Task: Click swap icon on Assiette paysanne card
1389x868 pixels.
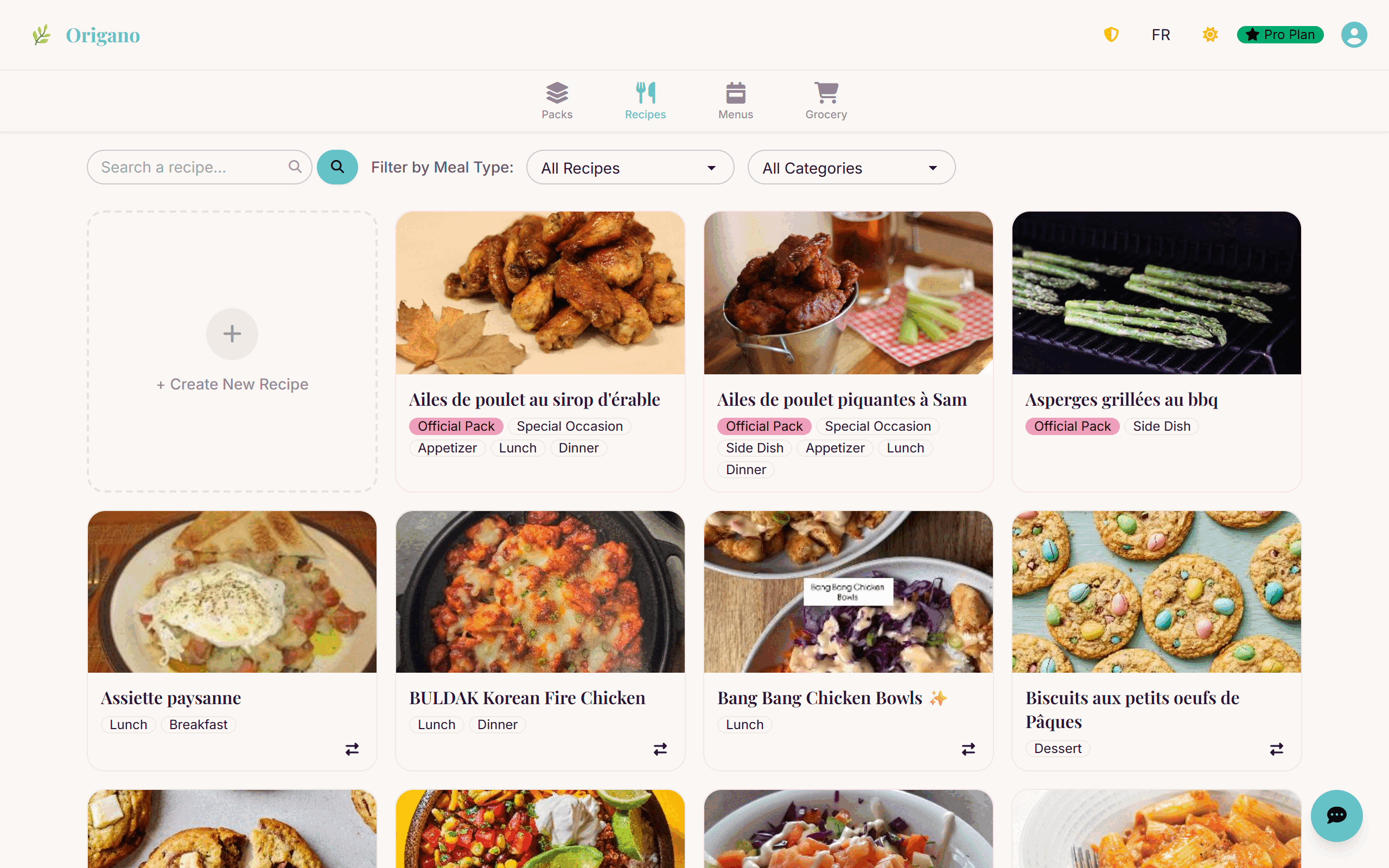Action: click(352, 749)
